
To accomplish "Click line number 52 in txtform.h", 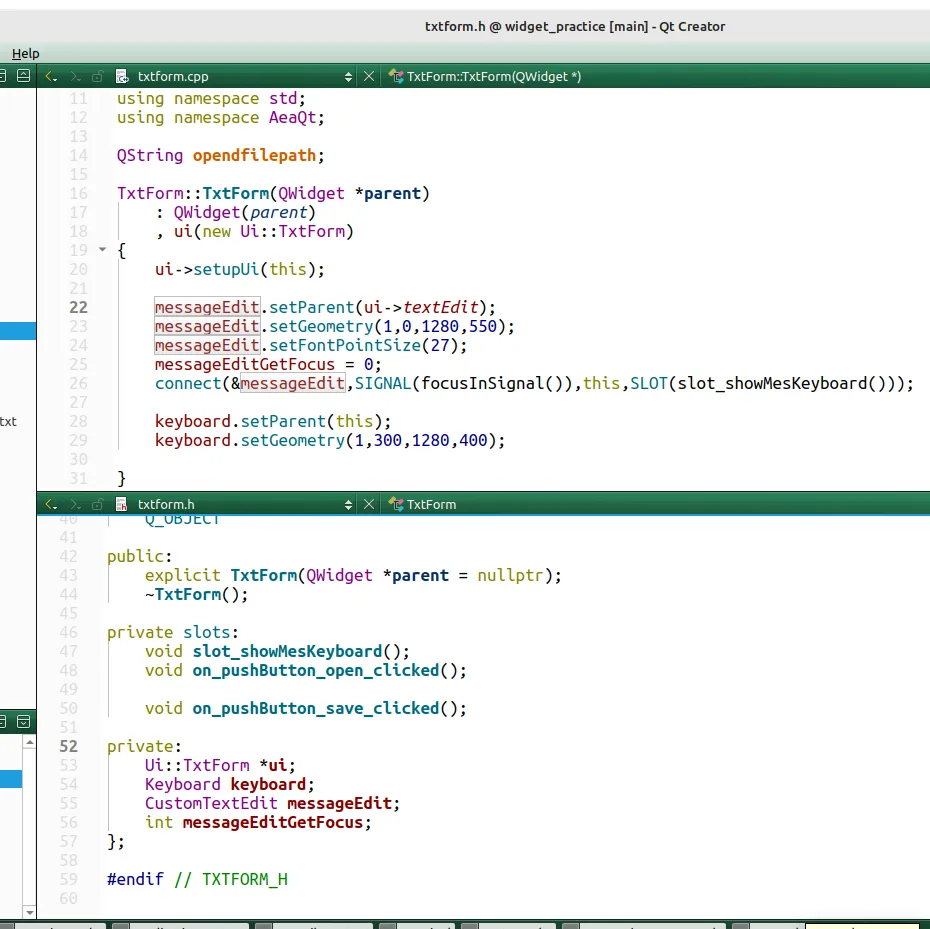I will click(x=68, y=746).
